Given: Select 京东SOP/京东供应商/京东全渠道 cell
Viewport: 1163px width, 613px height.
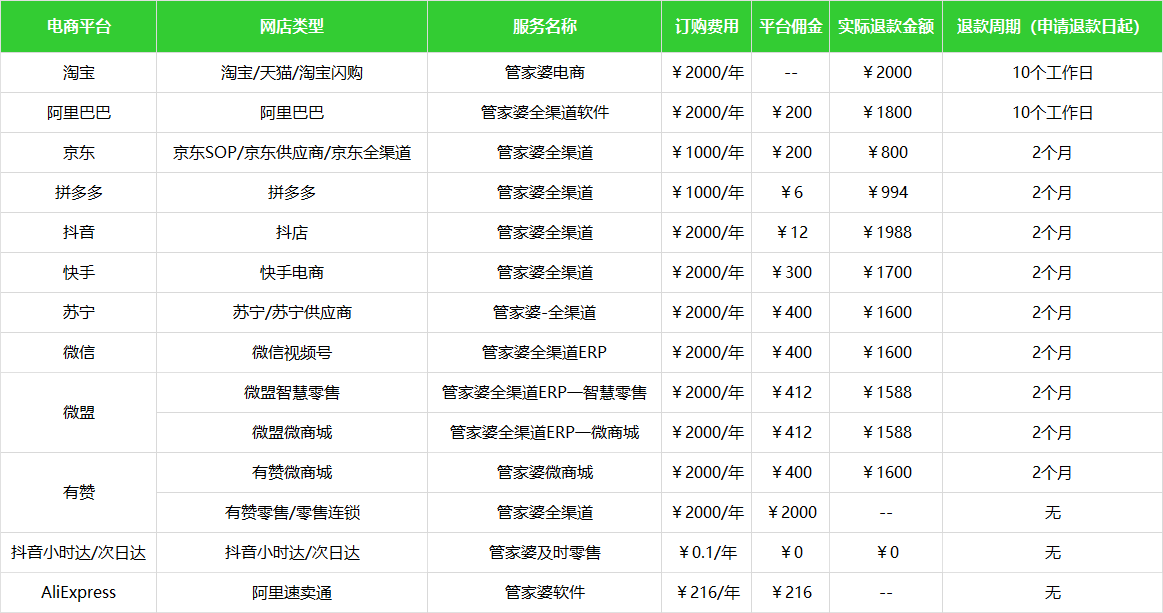Looking at the screenshot, I should coord(292,153).
